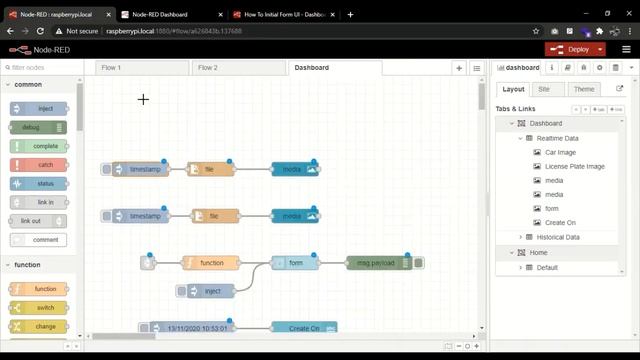Switch to the Flow 1 tab
This screenshot has width=640, height=360.
(x=142, y=68)
